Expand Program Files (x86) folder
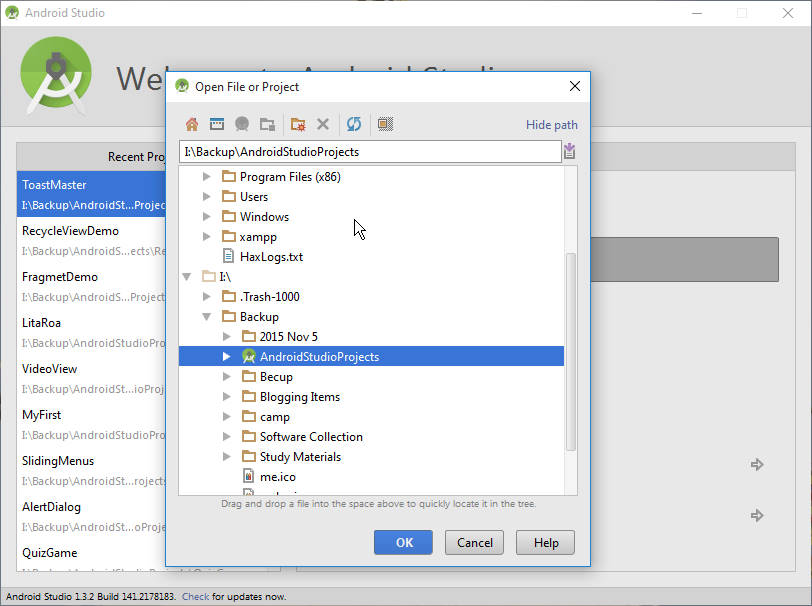 click(x=207, y=177)
